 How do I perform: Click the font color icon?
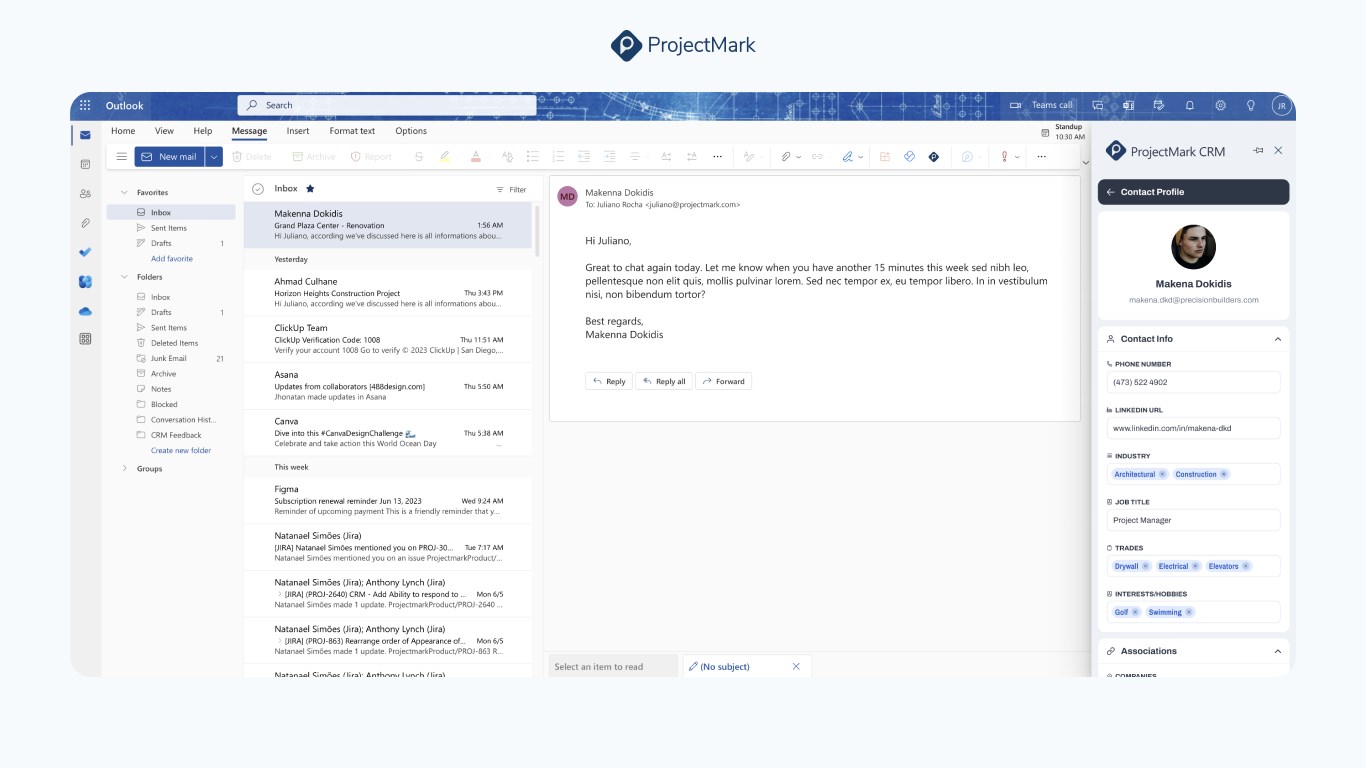(x=476, y=157)
